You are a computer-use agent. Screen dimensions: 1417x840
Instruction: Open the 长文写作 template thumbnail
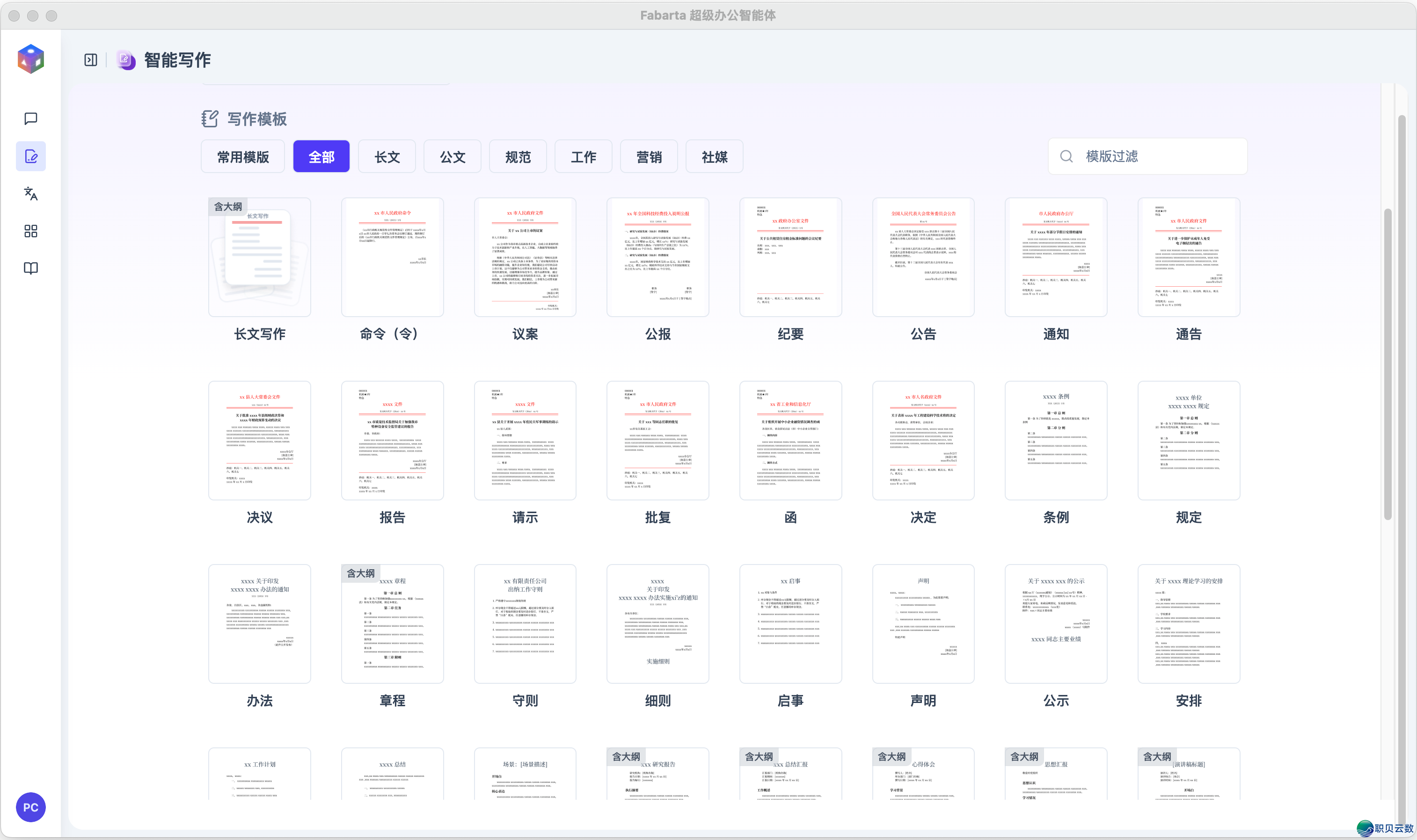259,257
